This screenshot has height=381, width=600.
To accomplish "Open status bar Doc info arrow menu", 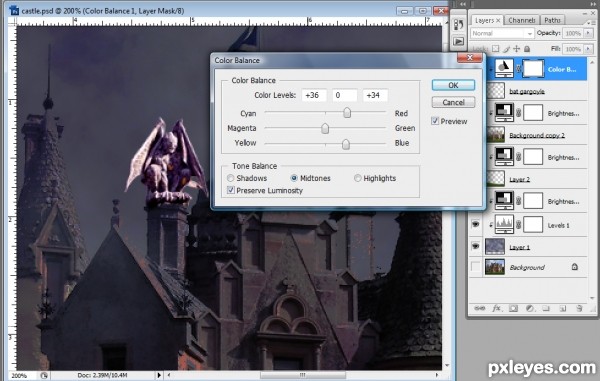I will click(159, 375).
